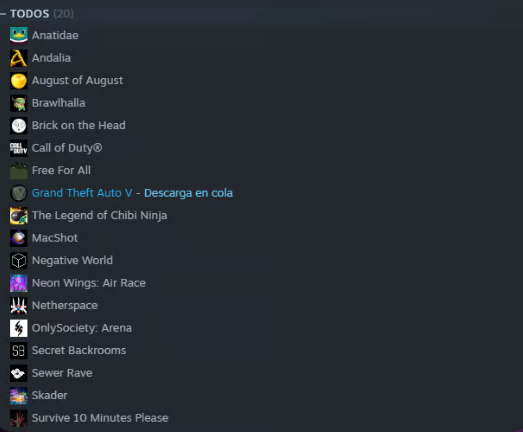Select Grand Theft Auto V in library
The width and height of the screenshot is (523, 432).
[82, 193]
